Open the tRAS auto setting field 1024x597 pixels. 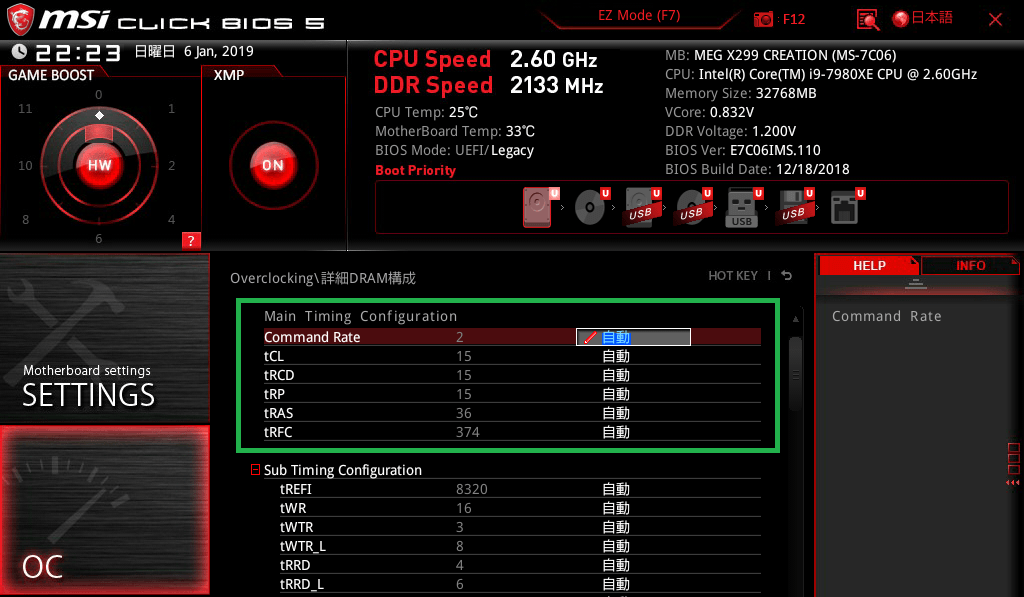616,413
